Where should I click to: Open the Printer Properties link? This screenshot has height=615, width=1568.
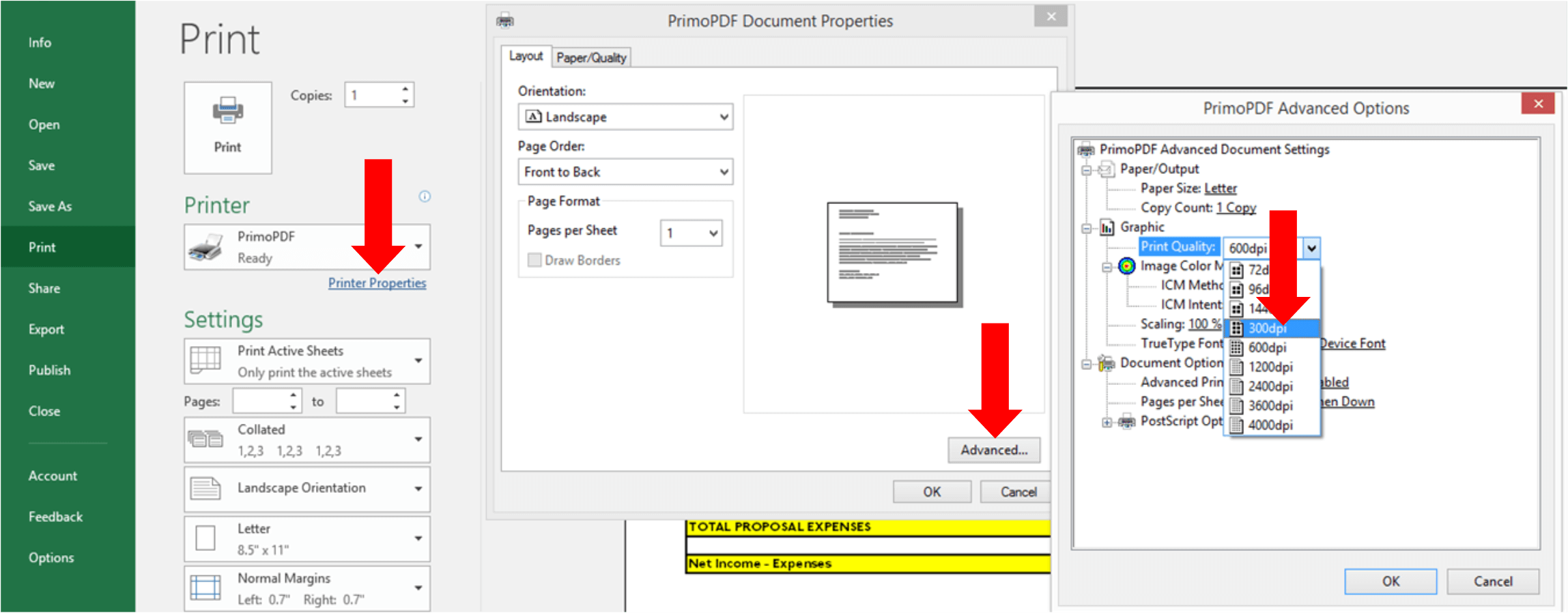click(377, 283)
